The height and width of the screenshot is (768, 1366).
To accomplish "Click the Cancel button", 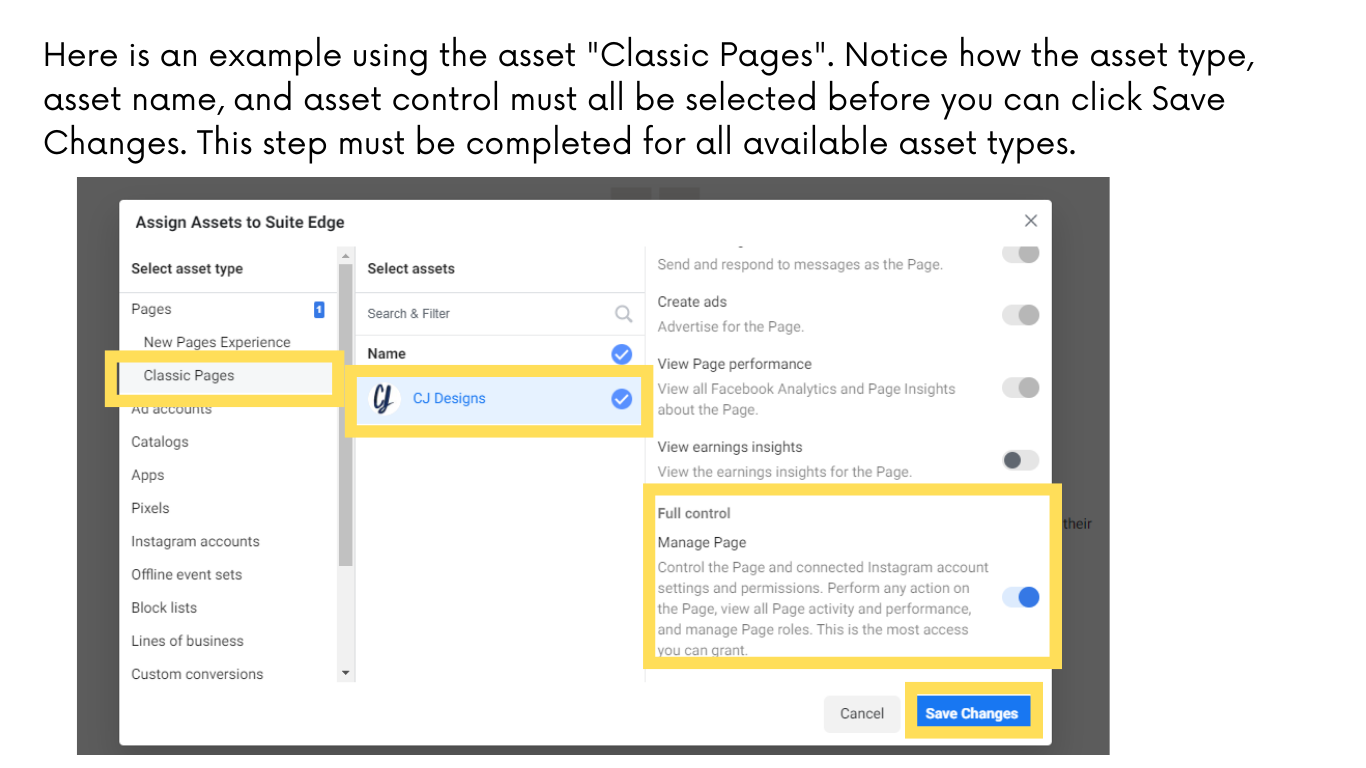I will pyautogui.click(x=862, y=714).
